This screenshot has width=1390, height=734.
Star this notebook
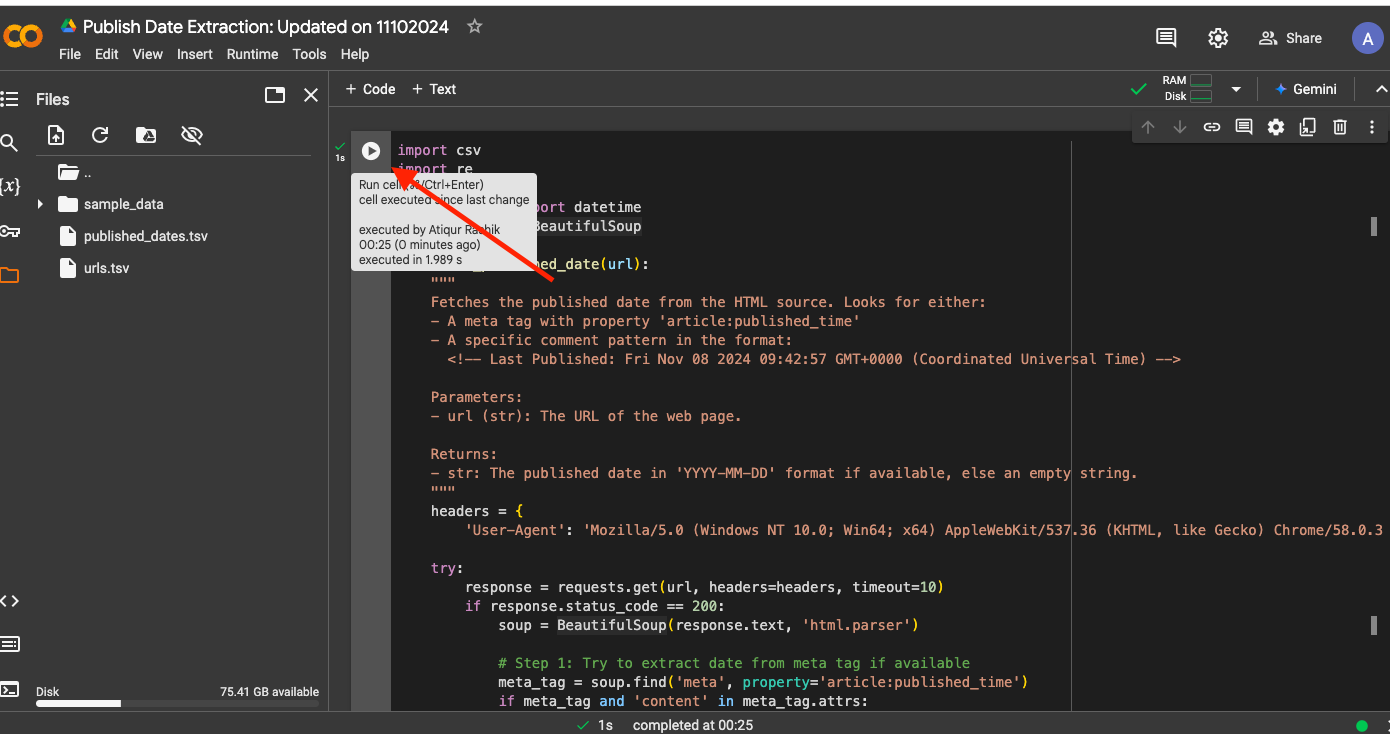pyautogui.click(x=474, y=27)
